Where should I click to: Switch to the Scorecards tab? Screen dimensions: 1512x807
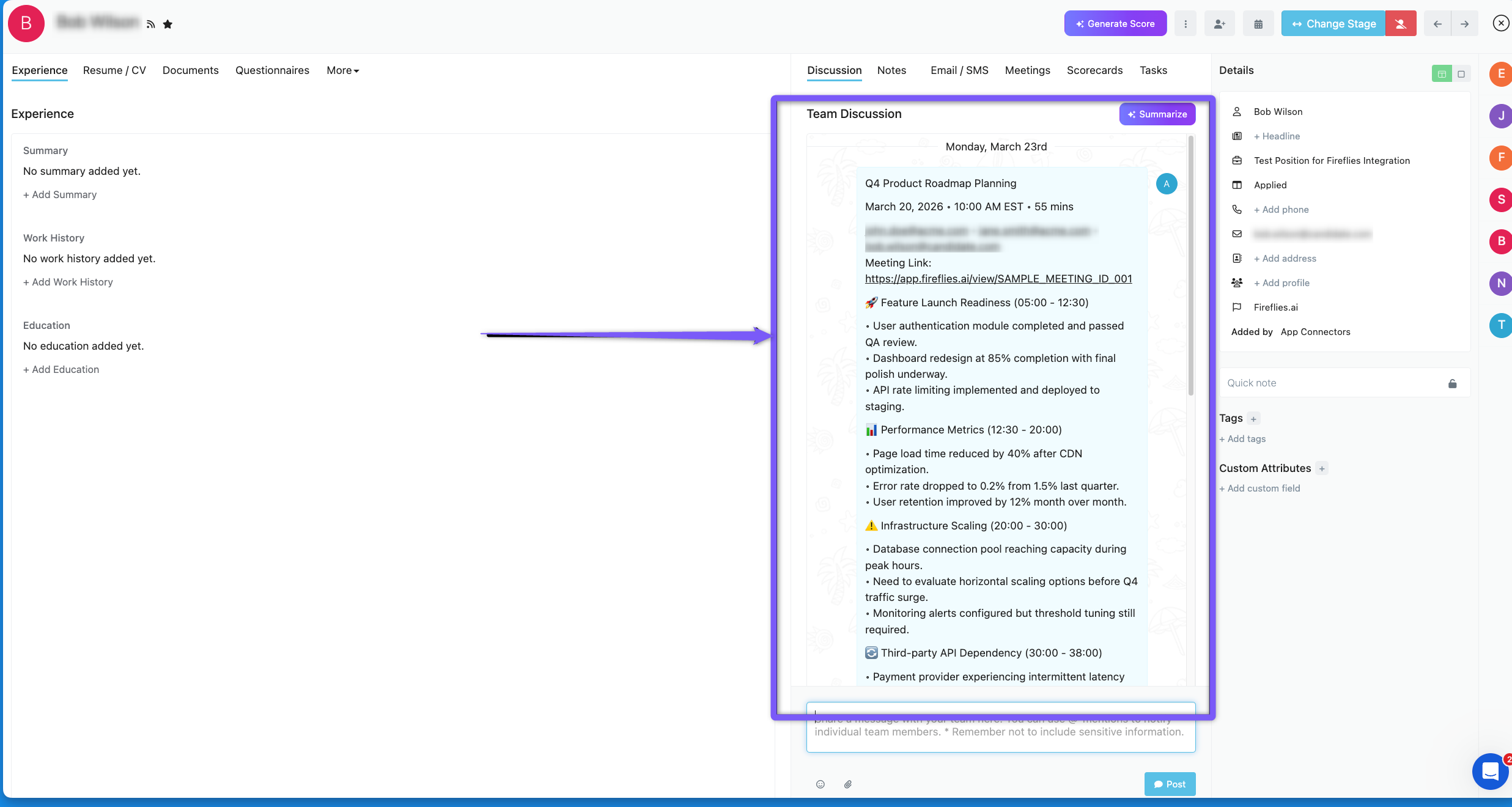click(1094, 70)
